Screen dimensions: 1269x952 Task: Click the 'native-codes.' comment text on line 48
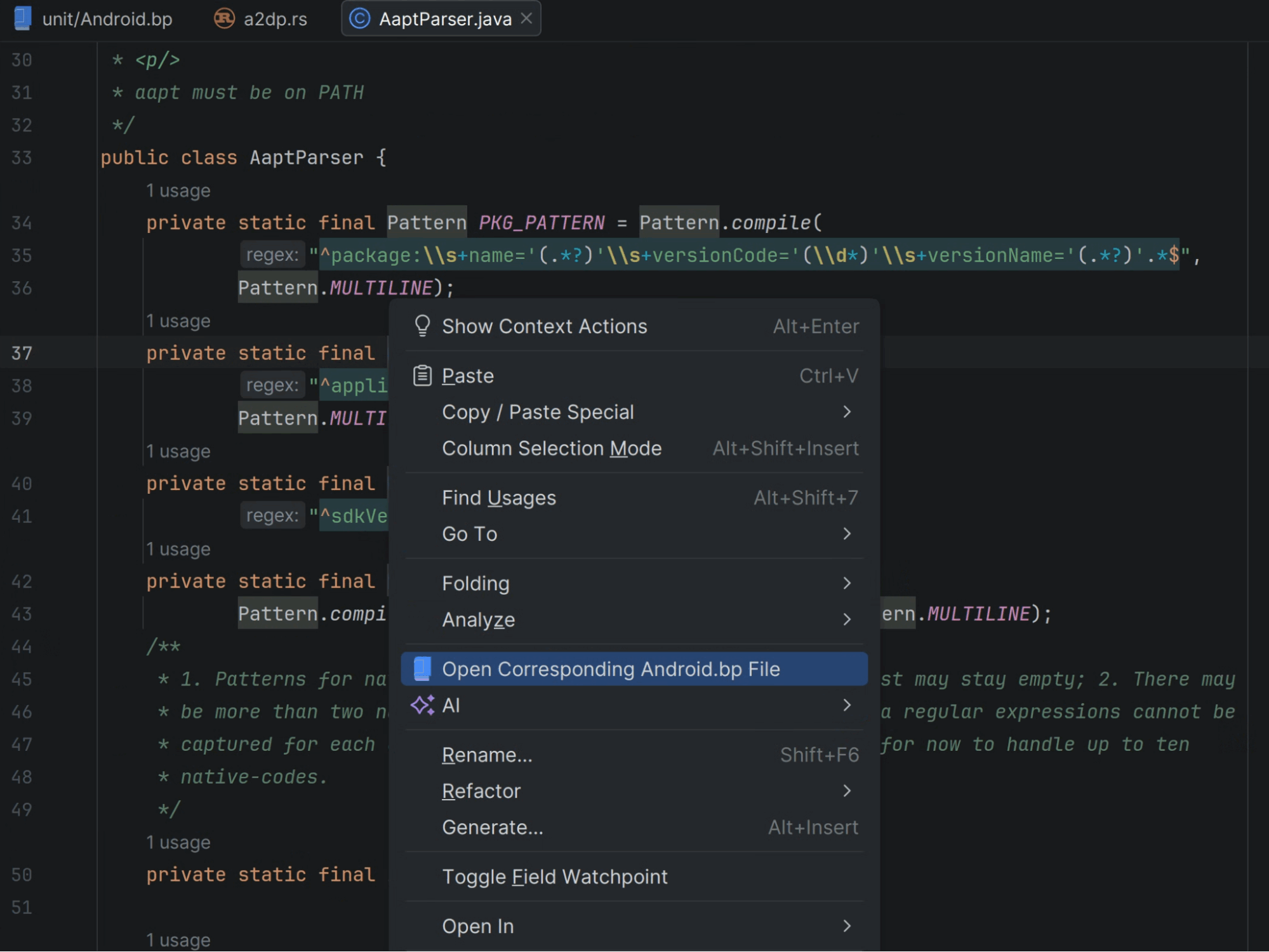pyautogui.click(x=254, y=777)
